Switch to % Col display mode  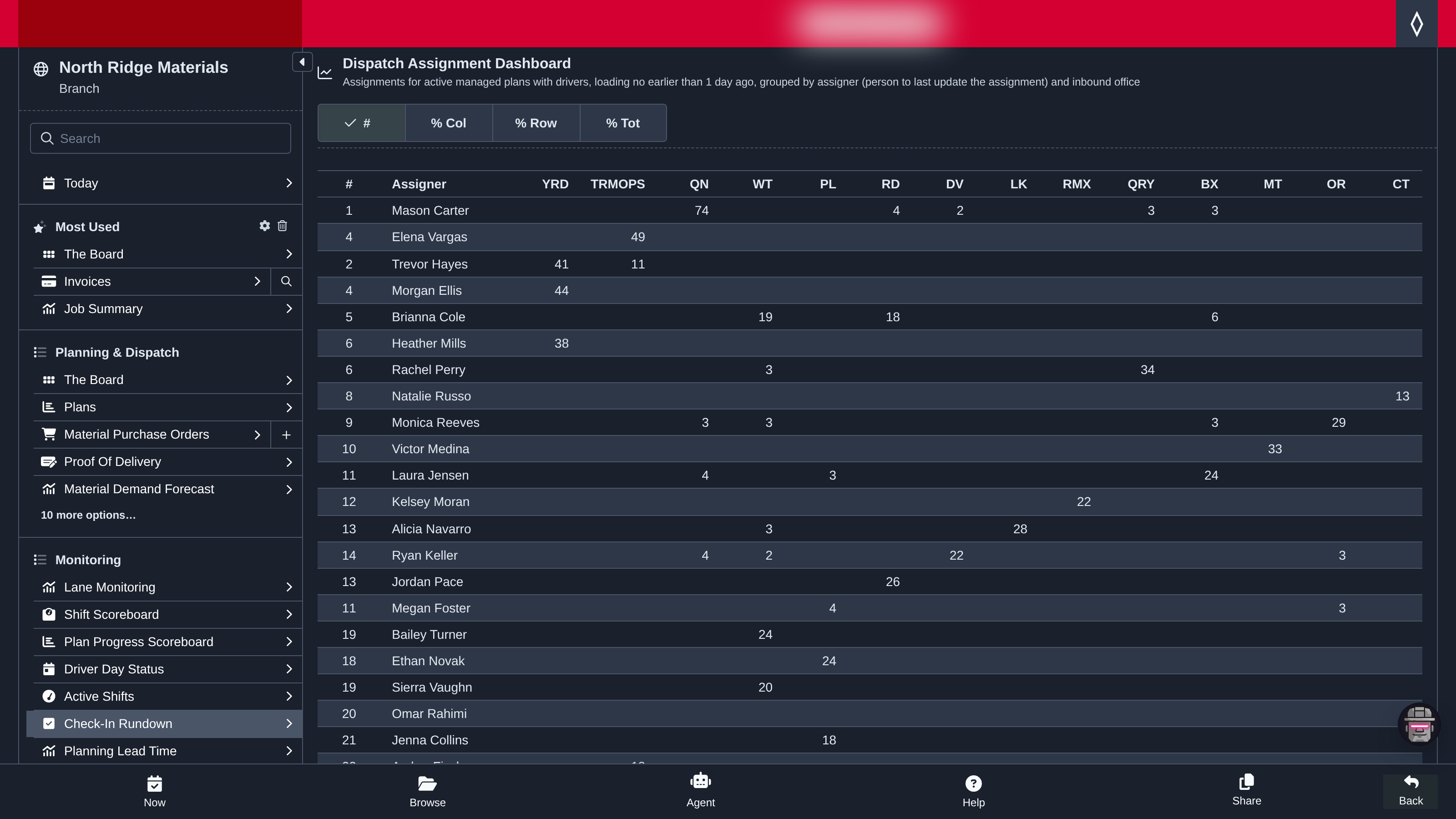(x=449, y=123)
